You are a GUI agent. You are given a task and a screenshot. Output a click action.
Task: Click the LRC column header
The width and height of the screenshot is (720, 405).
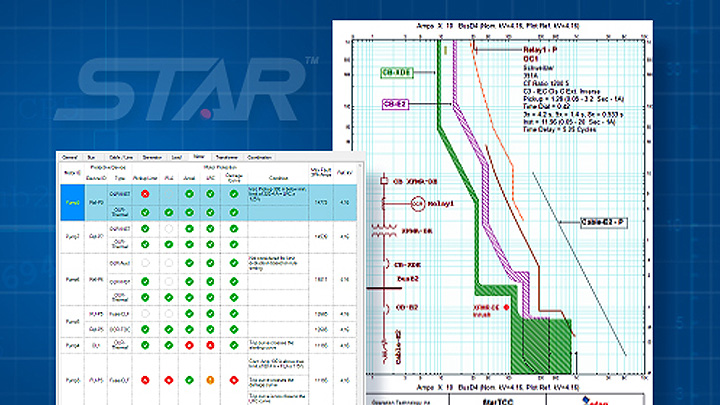coord(210,178)
